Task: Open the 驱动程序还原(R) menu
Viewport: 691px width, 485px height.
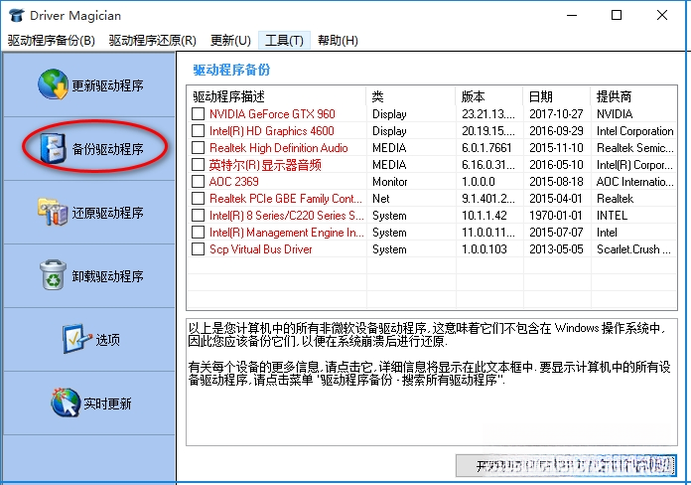Action: pyautogui.click(x=152, y=41)
